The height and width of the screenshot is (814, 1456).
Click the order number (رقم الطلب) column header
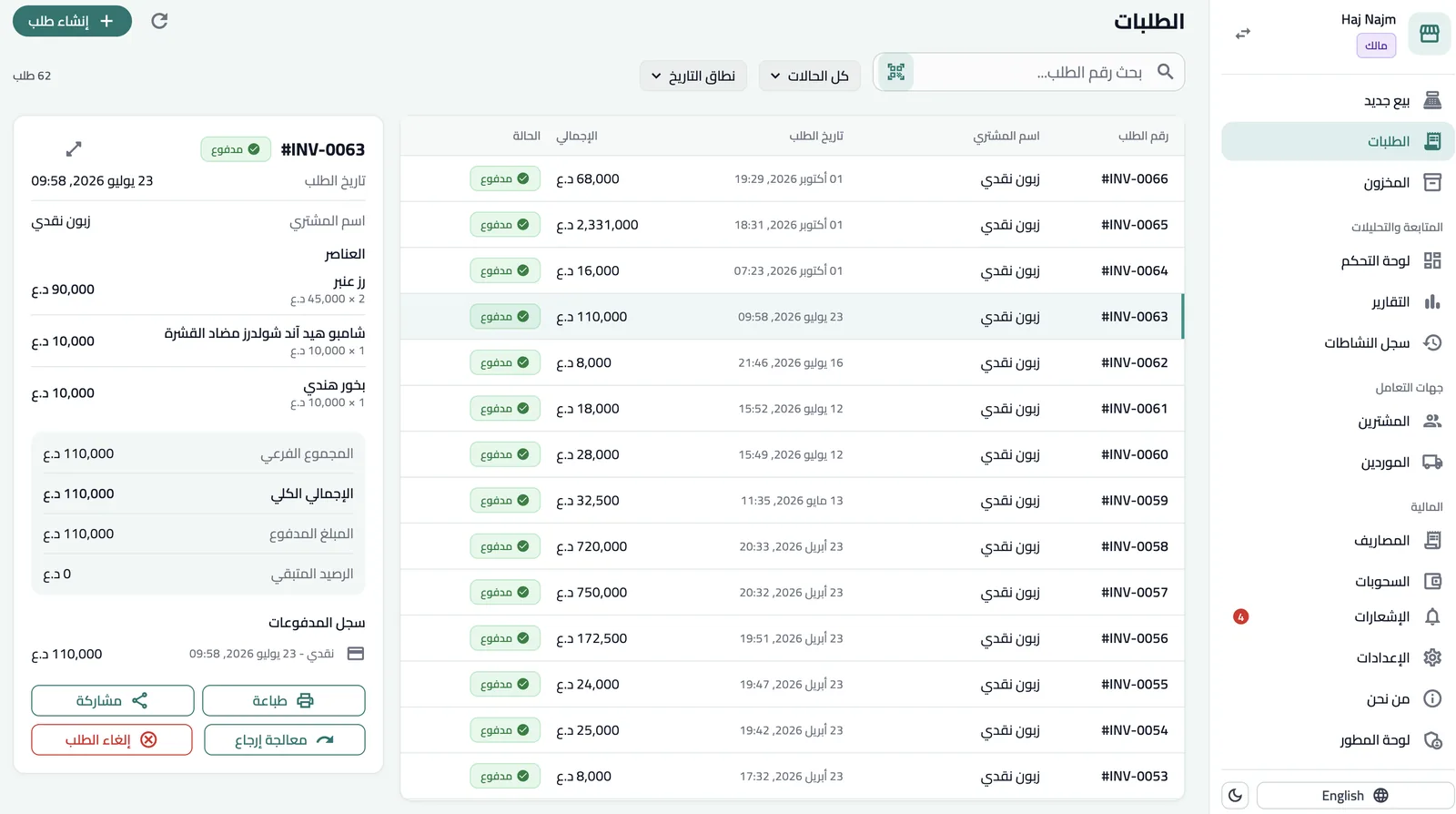1143,136
